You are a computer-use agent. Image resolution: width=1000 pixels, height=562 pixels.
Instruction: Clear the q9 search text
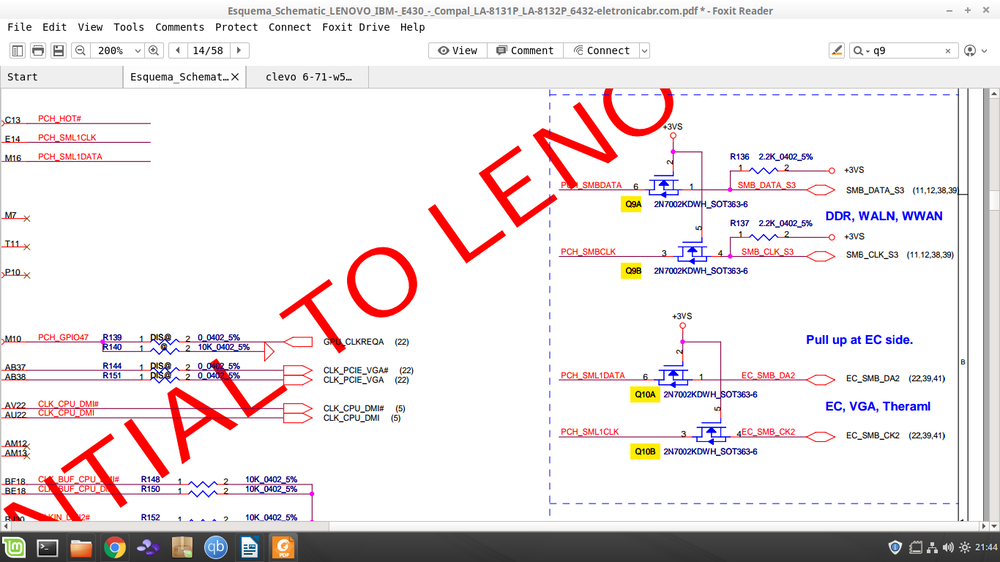[x=948, y=51]
